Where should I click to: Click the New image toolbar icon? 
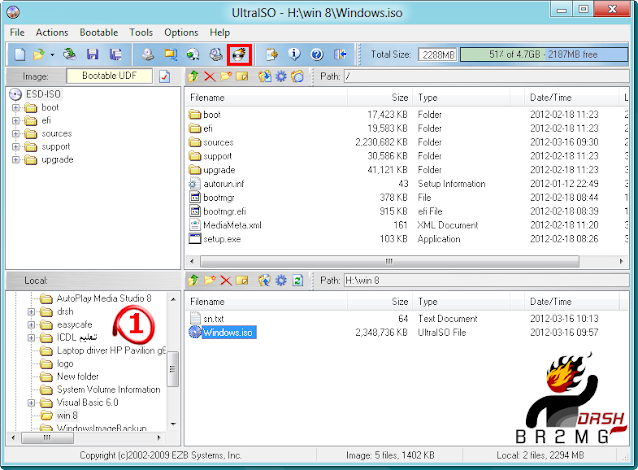coord(20,54)
